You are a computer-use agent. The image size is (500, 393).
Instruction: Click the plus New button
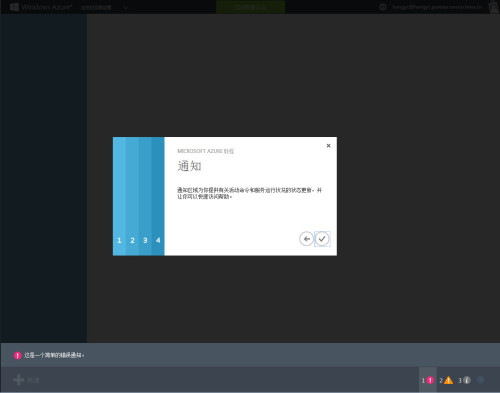26,380
